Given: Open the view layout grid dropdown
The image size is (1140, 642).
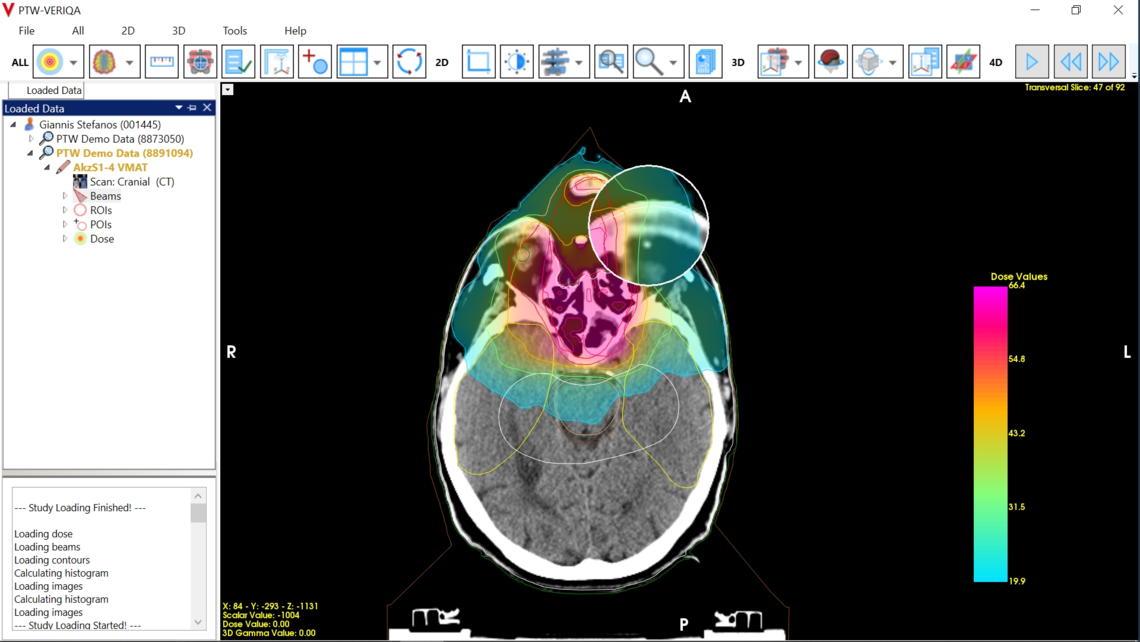Looking at the screenshot, I should coord(378,61).
